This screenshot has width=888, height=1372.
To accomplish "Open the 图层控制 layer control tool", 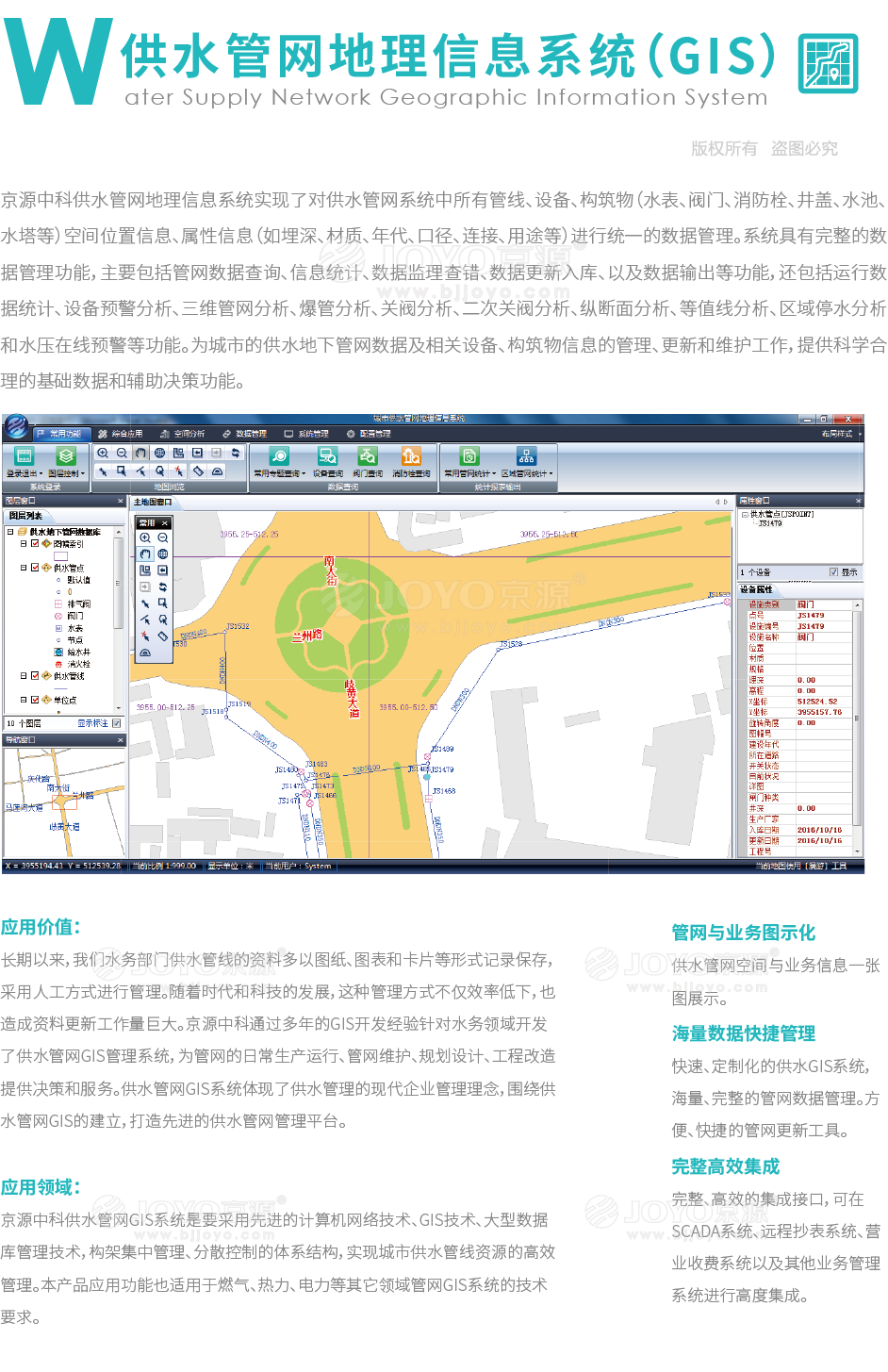I will click(66, 457).
